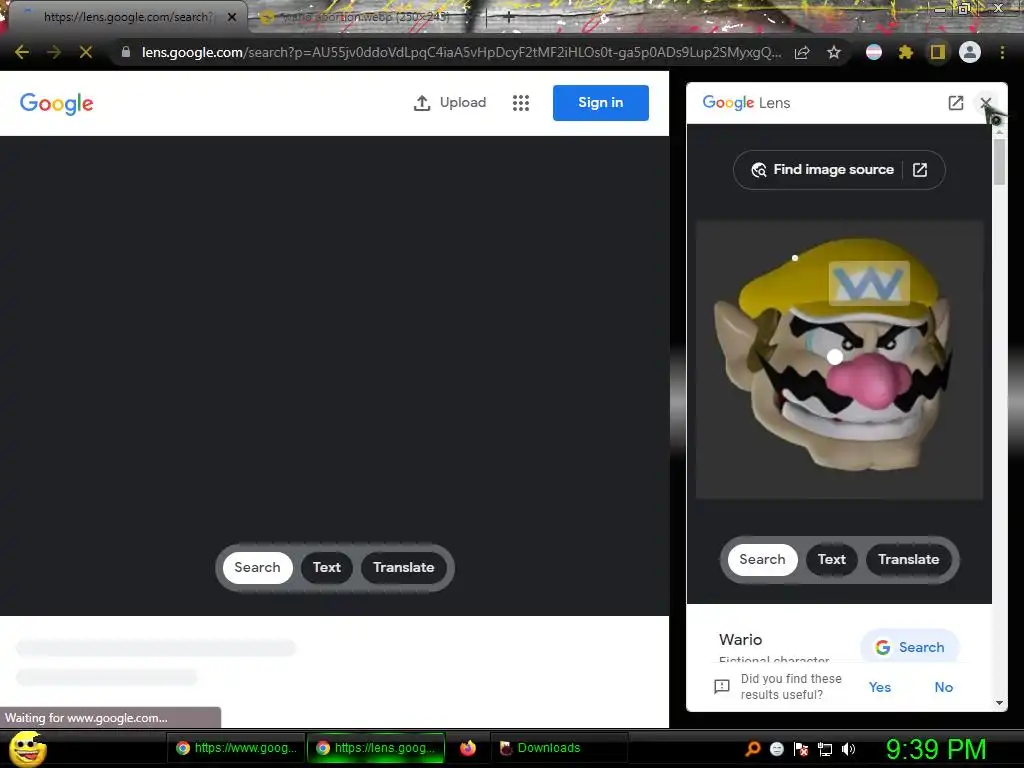The height and width of the screenshot is (768, 1024).
Task: Click the round face tray icon
Action: coord(776,749)
